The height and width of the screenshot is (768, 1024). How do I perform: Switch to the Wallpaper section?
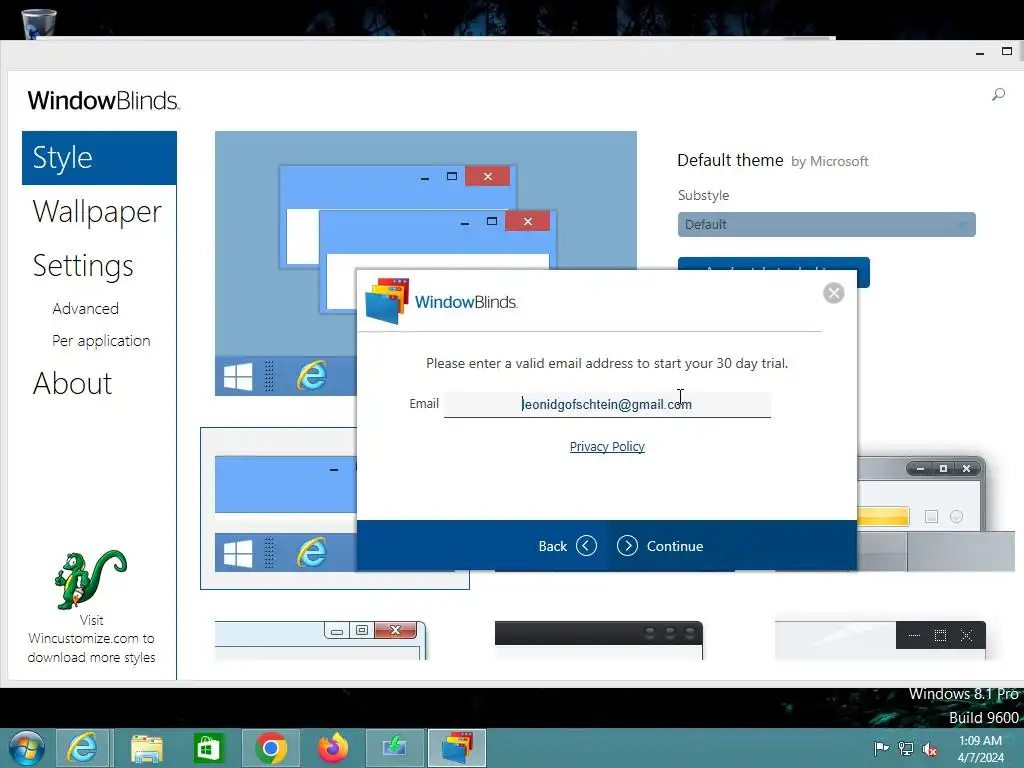pyautogui.click(x=97, y=212)
